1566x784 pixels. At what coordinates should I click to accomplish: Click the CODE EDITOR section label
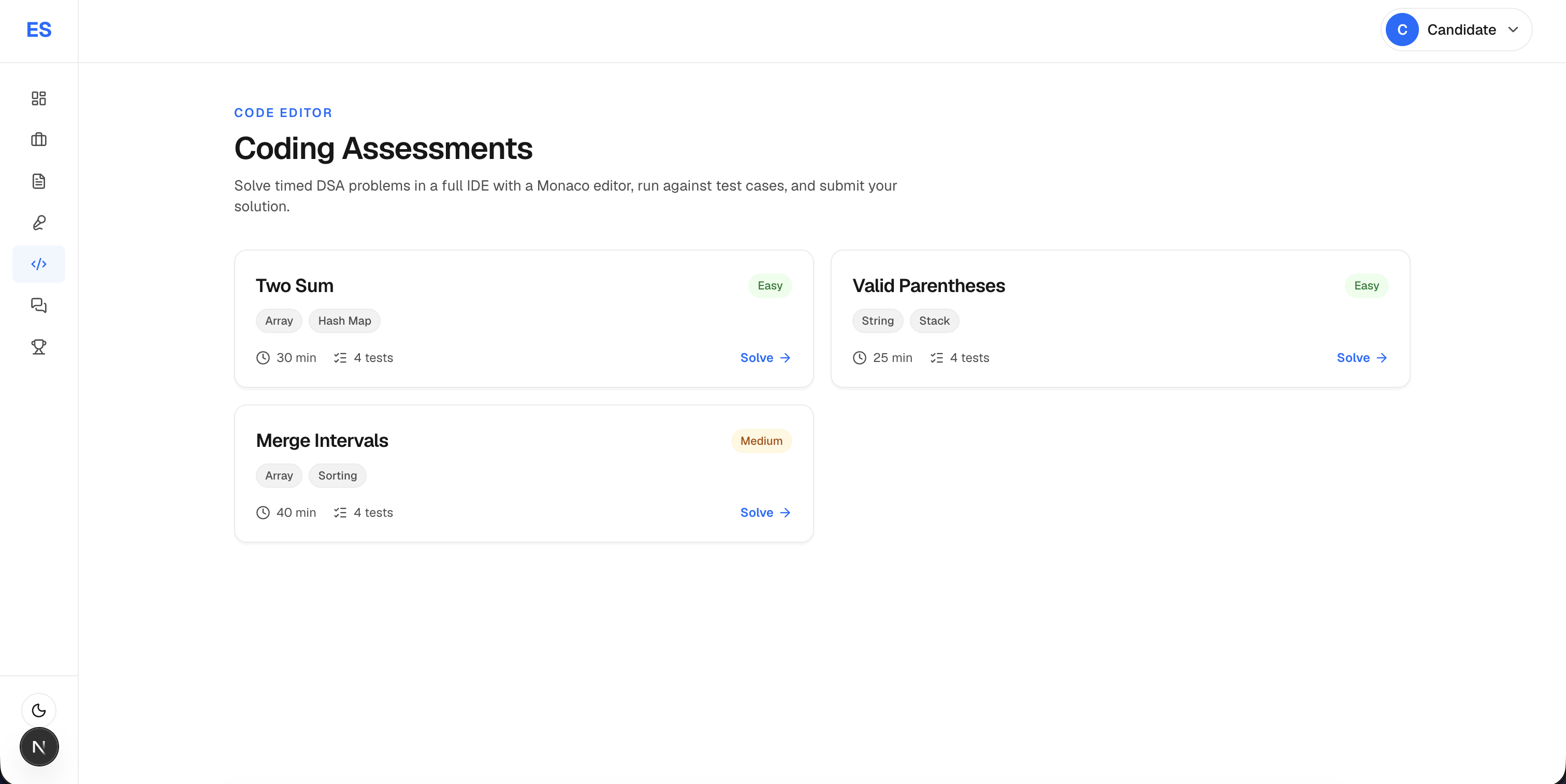tap(283, 113)
